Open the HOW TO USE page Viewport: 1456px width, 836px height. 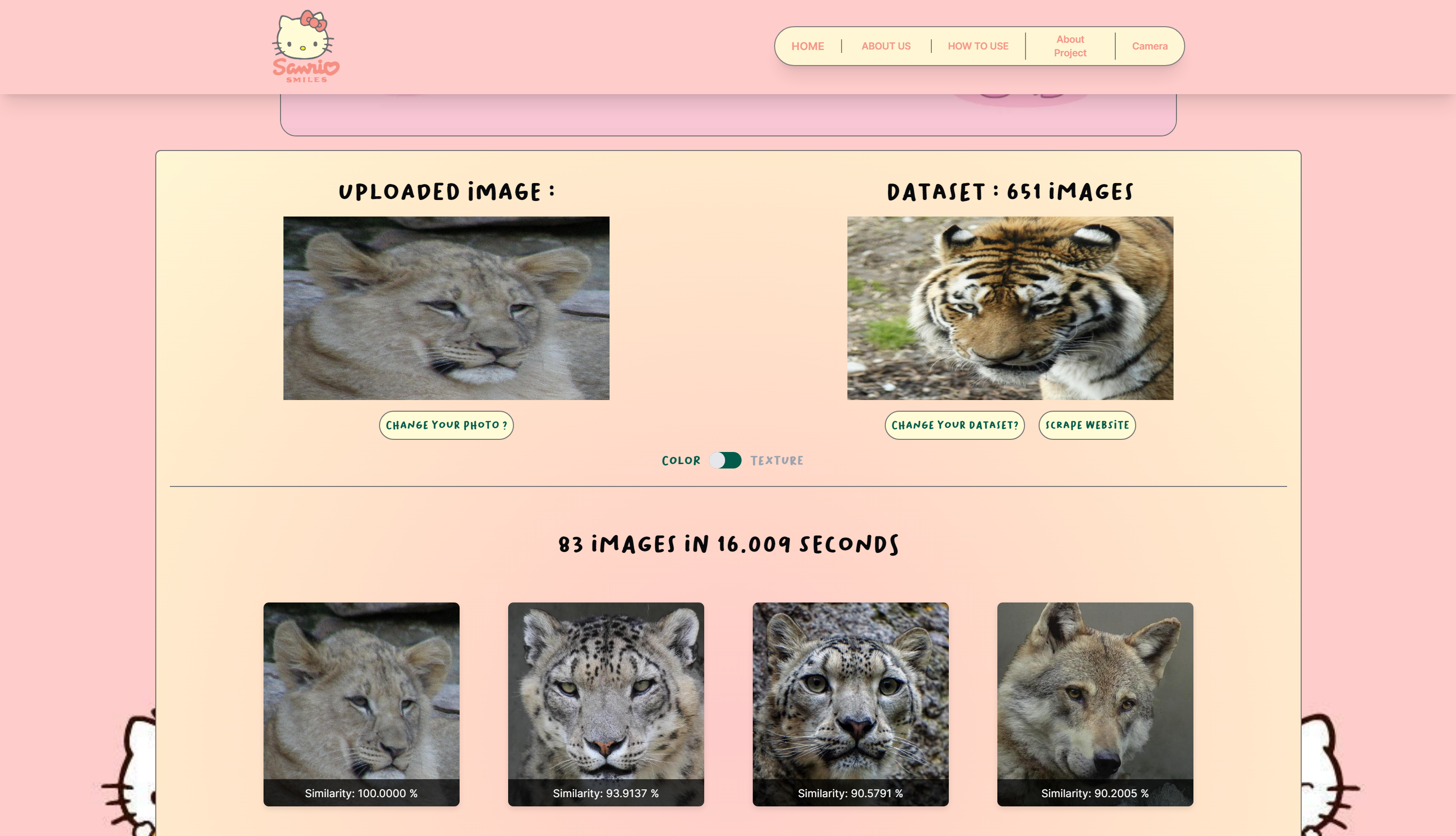click(x=977, y=46)
